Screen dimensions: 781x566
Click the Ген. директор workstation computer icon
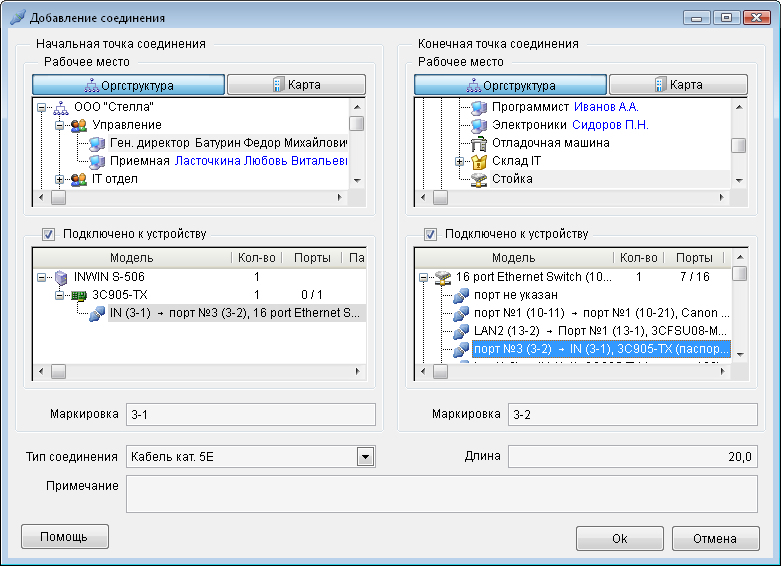tap(97, 143)
